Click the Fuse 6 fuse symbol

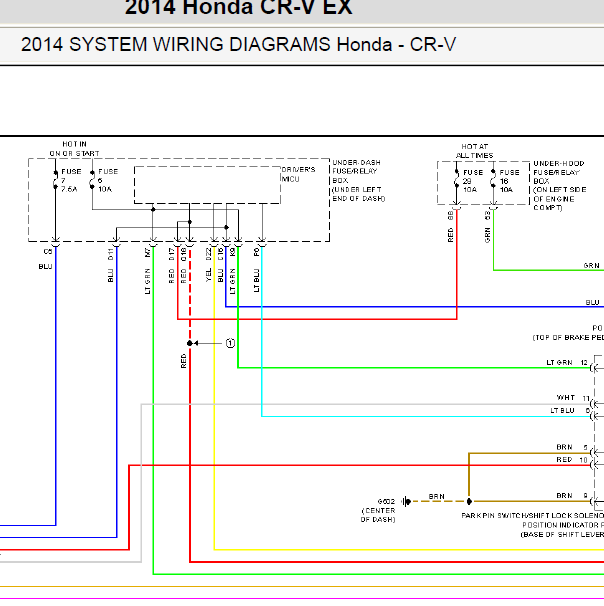[x=92, y=180]
